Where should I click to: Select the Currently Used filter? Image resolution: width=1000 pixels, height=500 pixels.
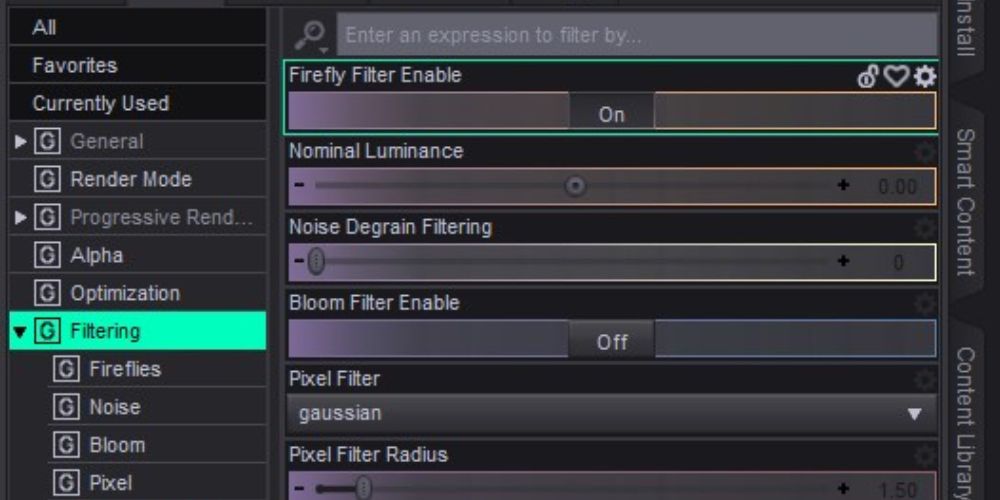click(x=100, y=103)
